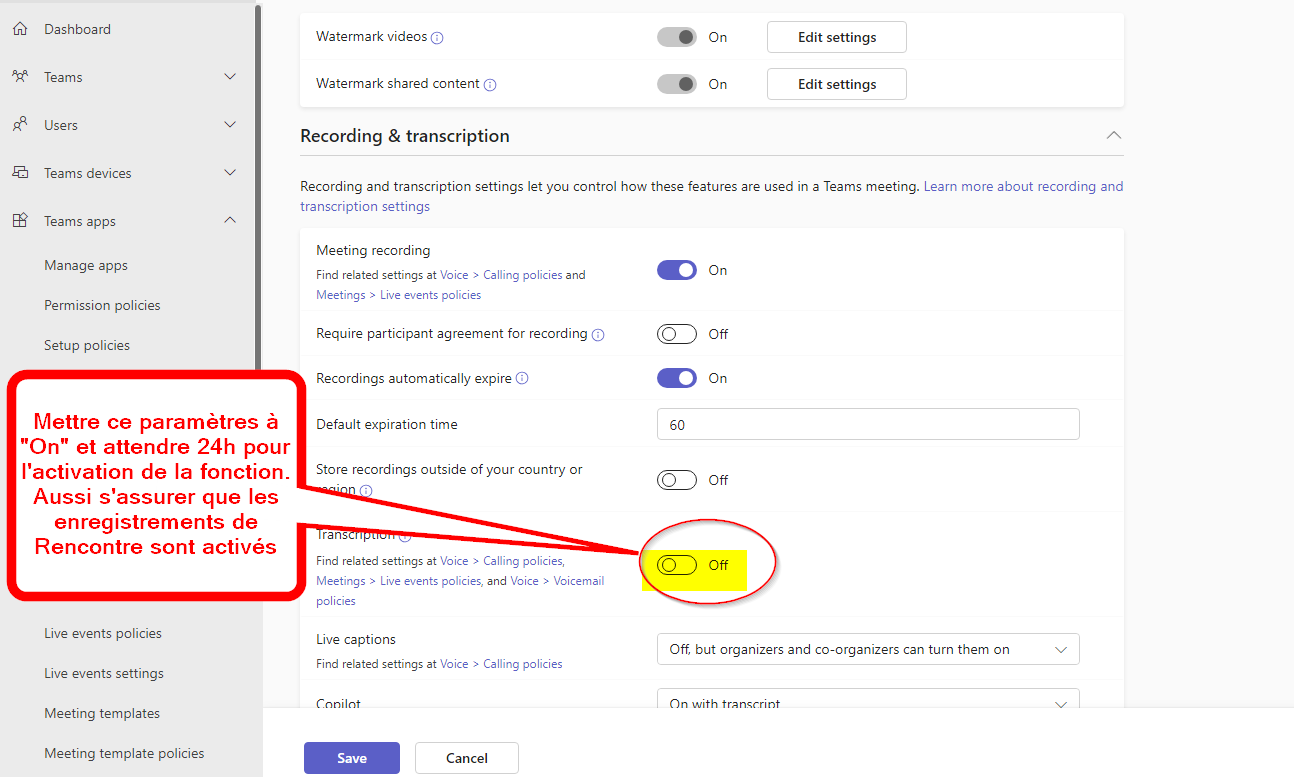Show info for Recordings automatically expire
Image resolution: width=1294 pixels, height=777 pixels.
(522, 379)
